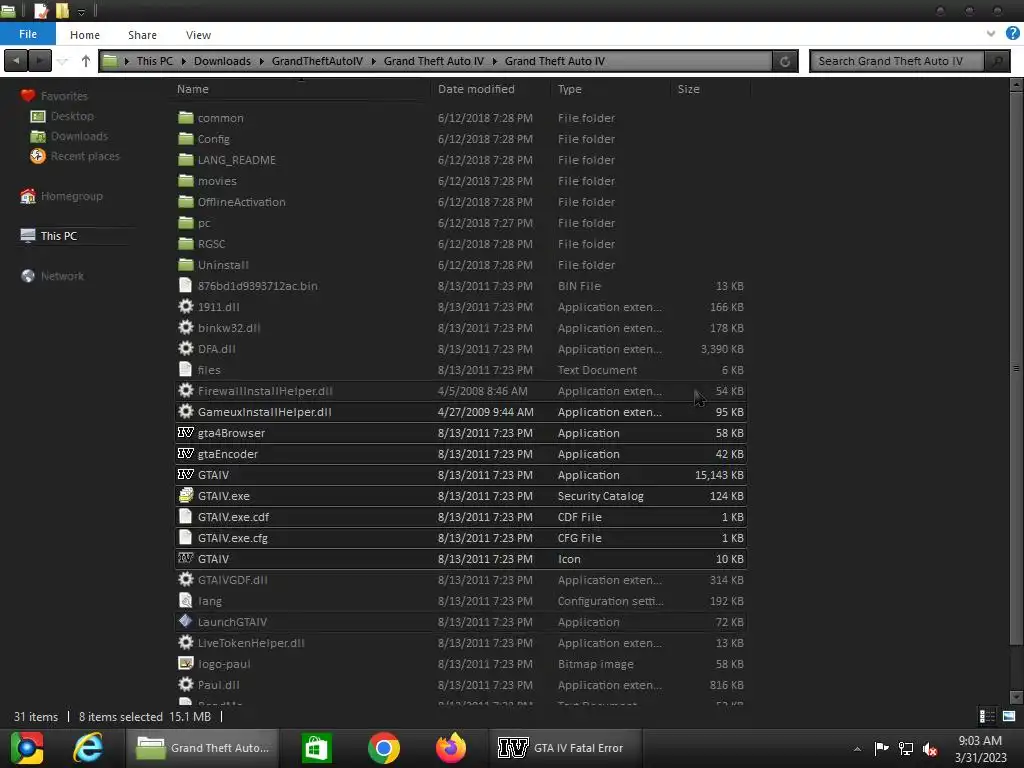
Task: Open Desktop in navigation pane
Action: pos(72,116)
